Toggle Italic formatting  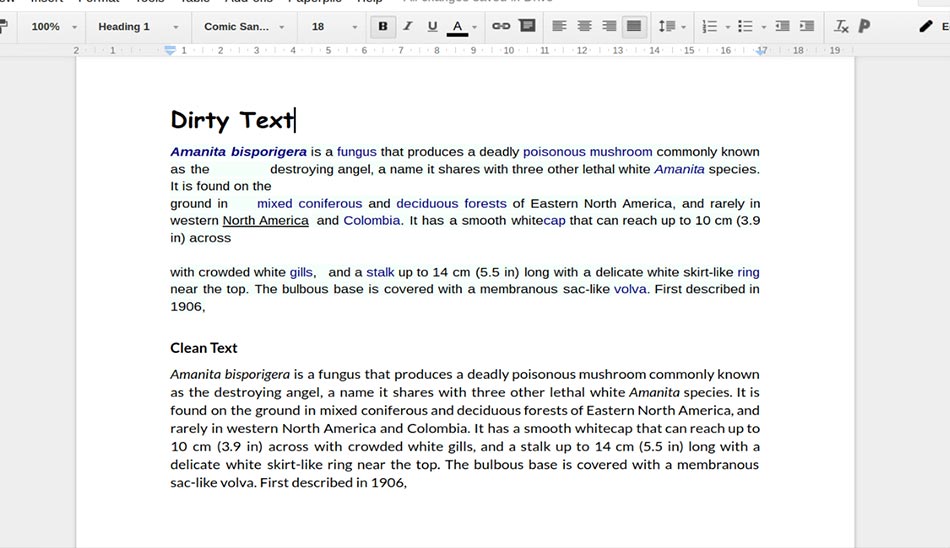(408, 26)
